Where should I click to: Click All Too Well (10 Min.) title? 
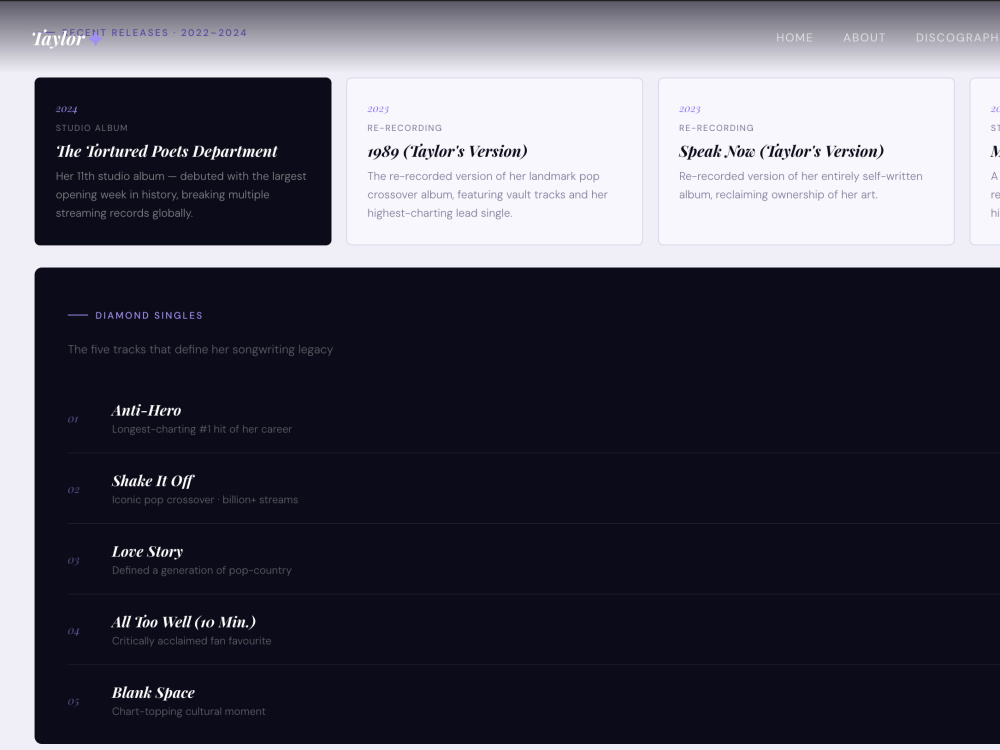(x=184, y=622)
